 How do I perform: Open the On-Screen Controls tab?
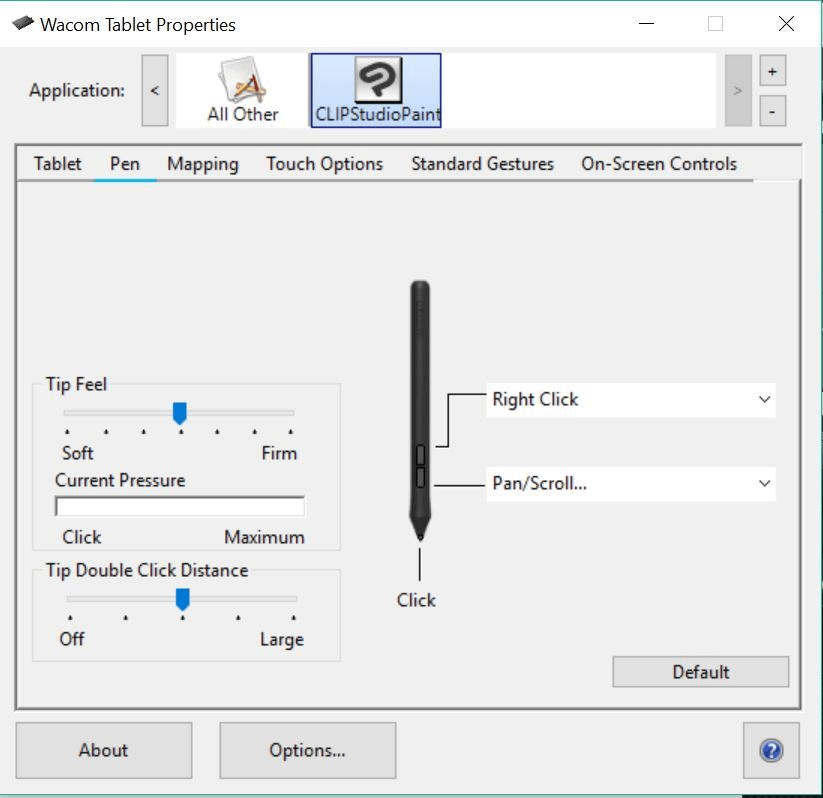[659, 164]
